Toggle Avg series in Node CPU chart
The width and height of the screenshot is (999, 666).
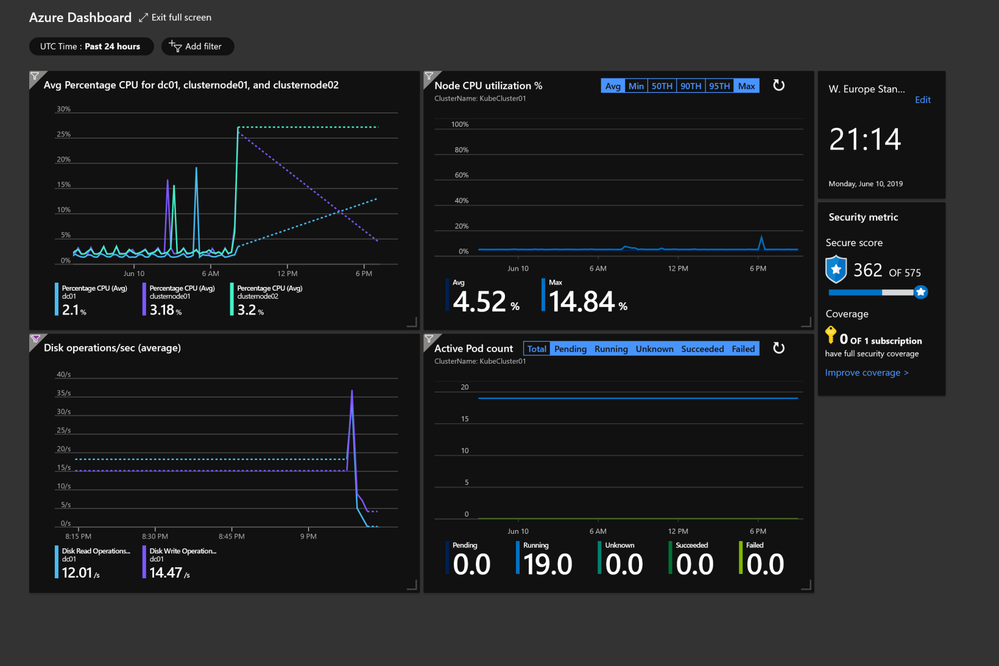(x=613, y=86)
